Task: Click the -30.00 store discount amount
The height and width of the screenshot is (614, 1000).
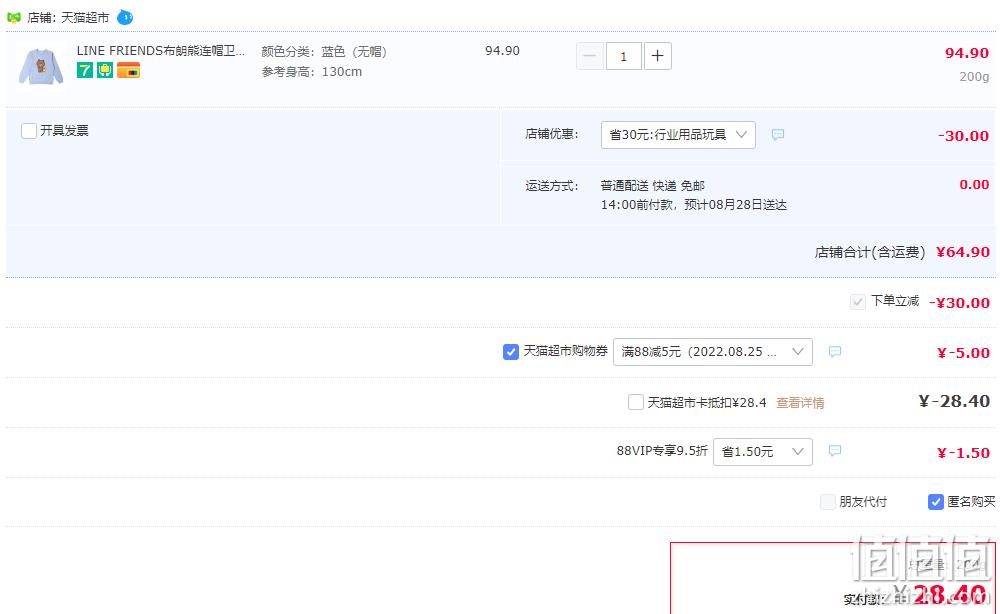Action: [964, 136]
